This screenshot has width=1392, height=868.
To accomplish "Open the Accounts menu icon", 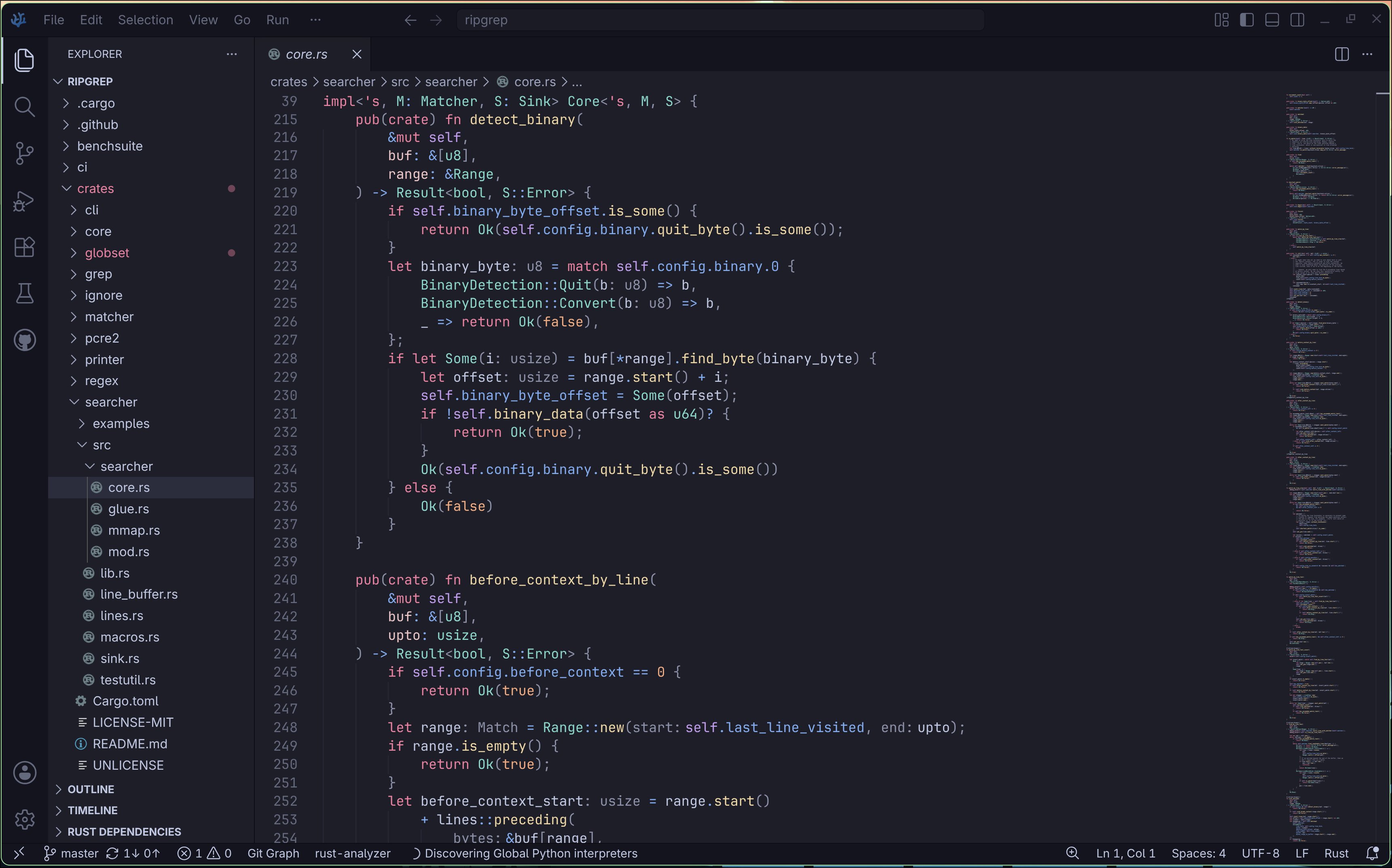I will pyautogui.click(x=24, y=773).
